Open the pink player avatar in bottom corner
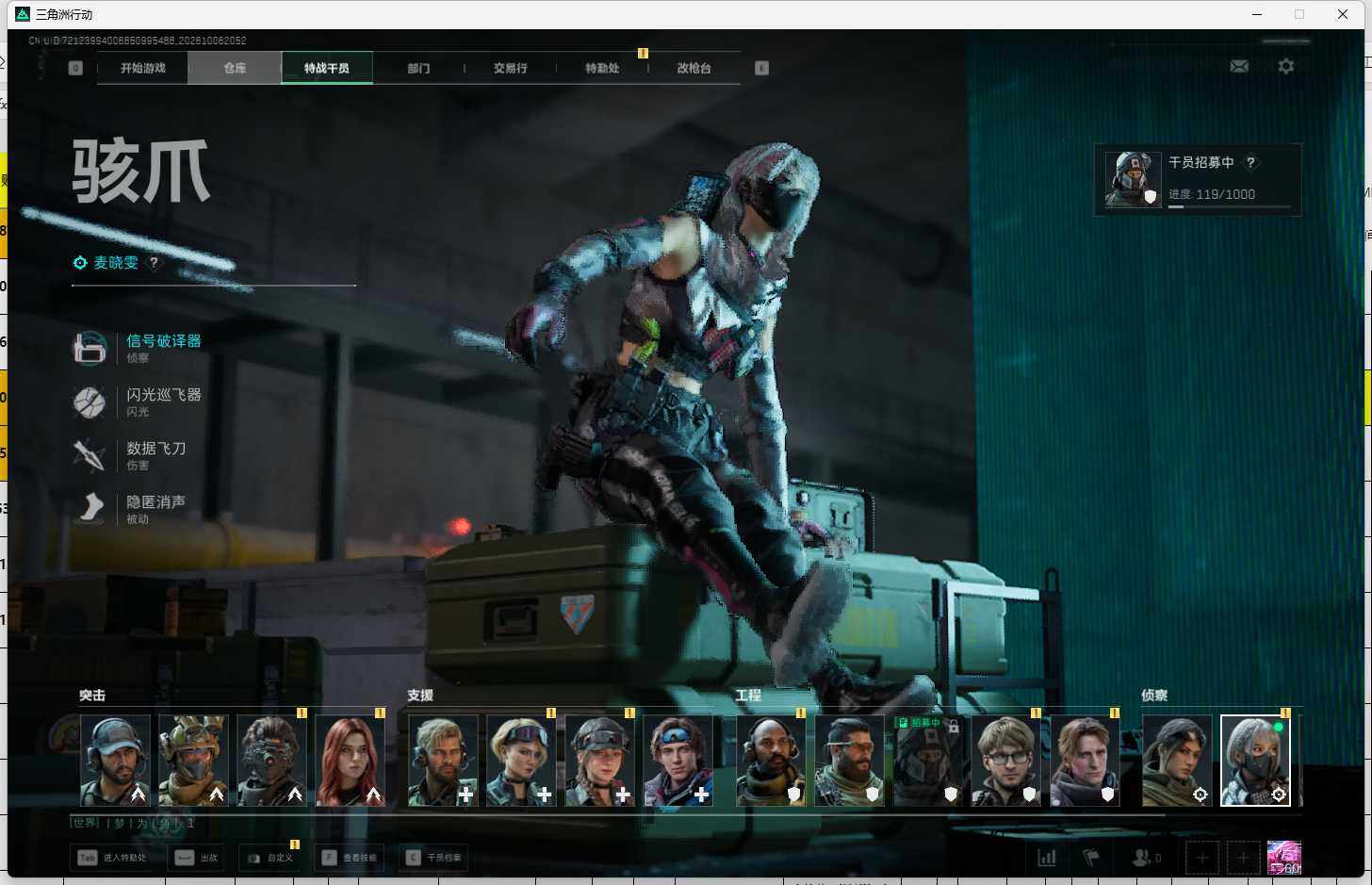 coord(1284,858)
